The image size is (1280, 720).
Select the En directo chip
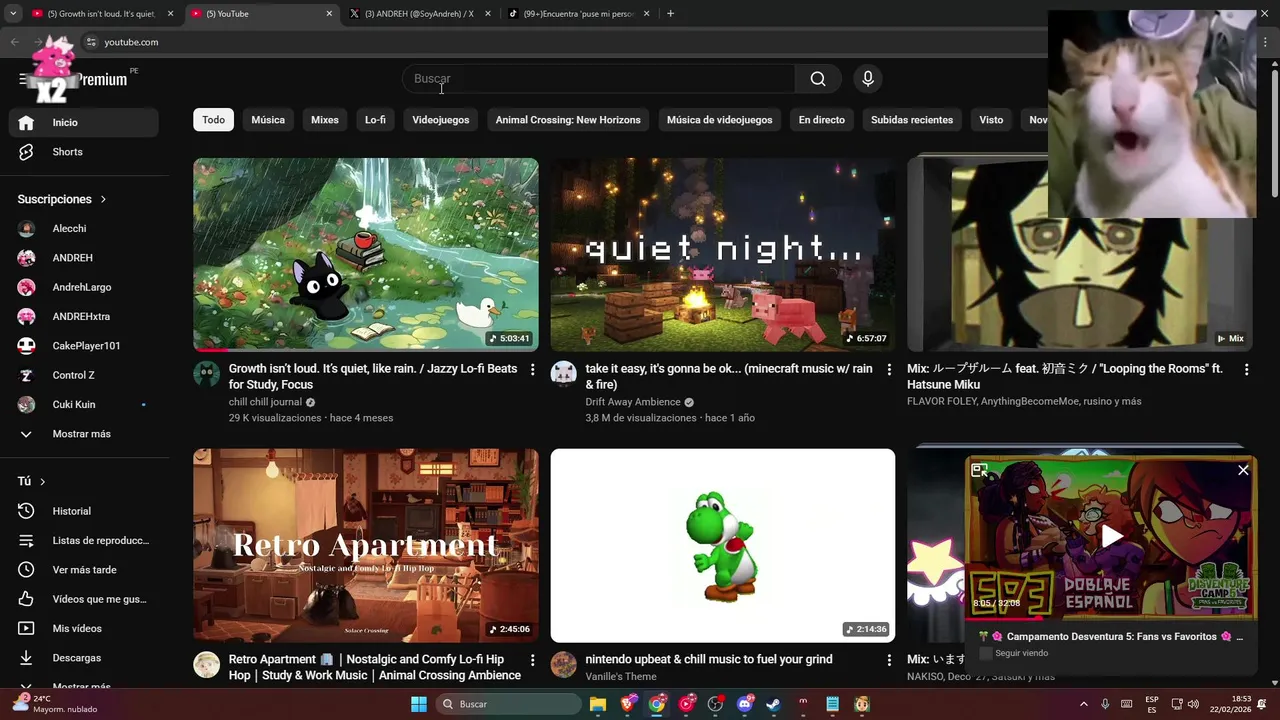coord(822,120)
